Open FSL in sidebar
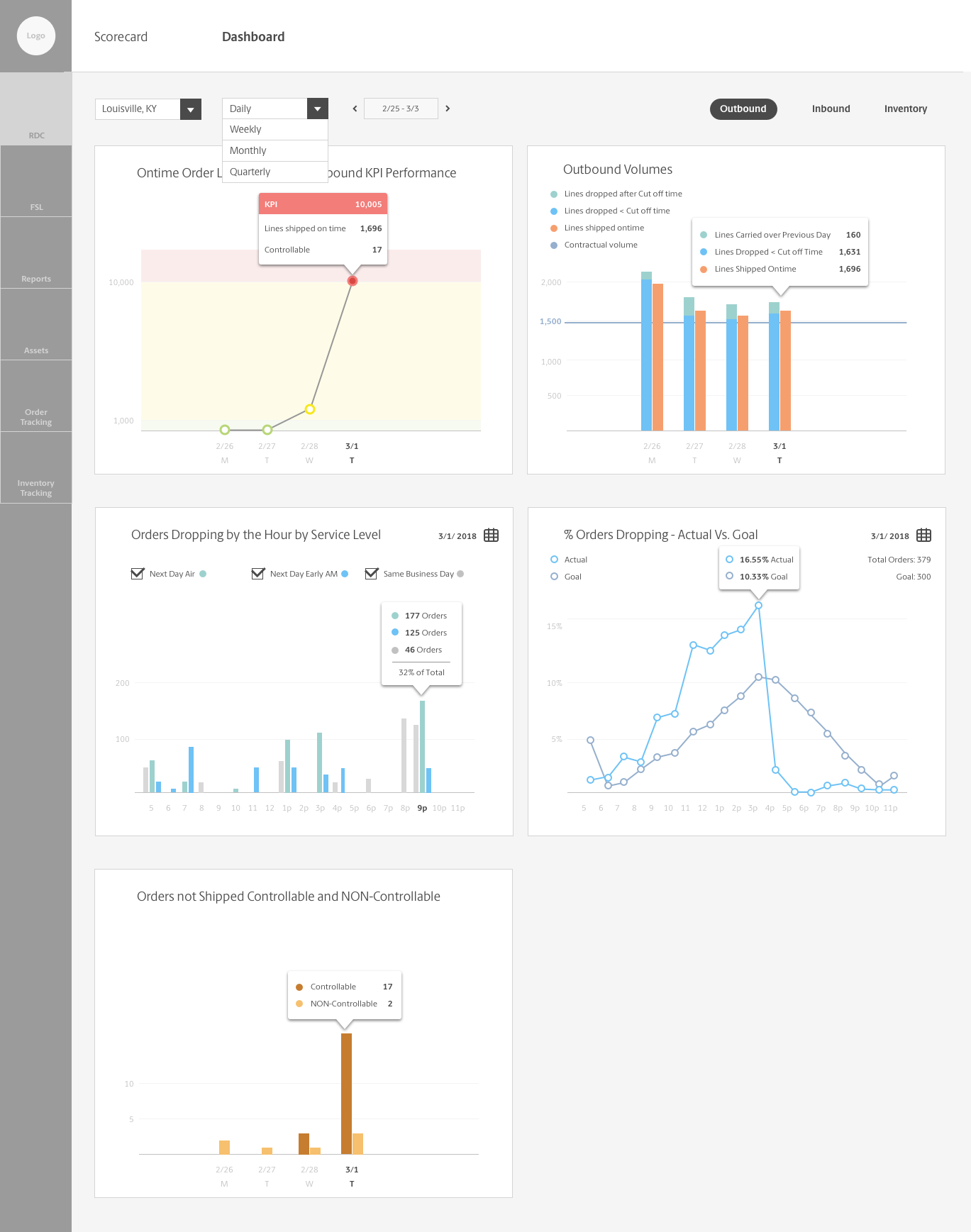The height and width of the screenshot is (1232, 971). [x=36, y=182]
